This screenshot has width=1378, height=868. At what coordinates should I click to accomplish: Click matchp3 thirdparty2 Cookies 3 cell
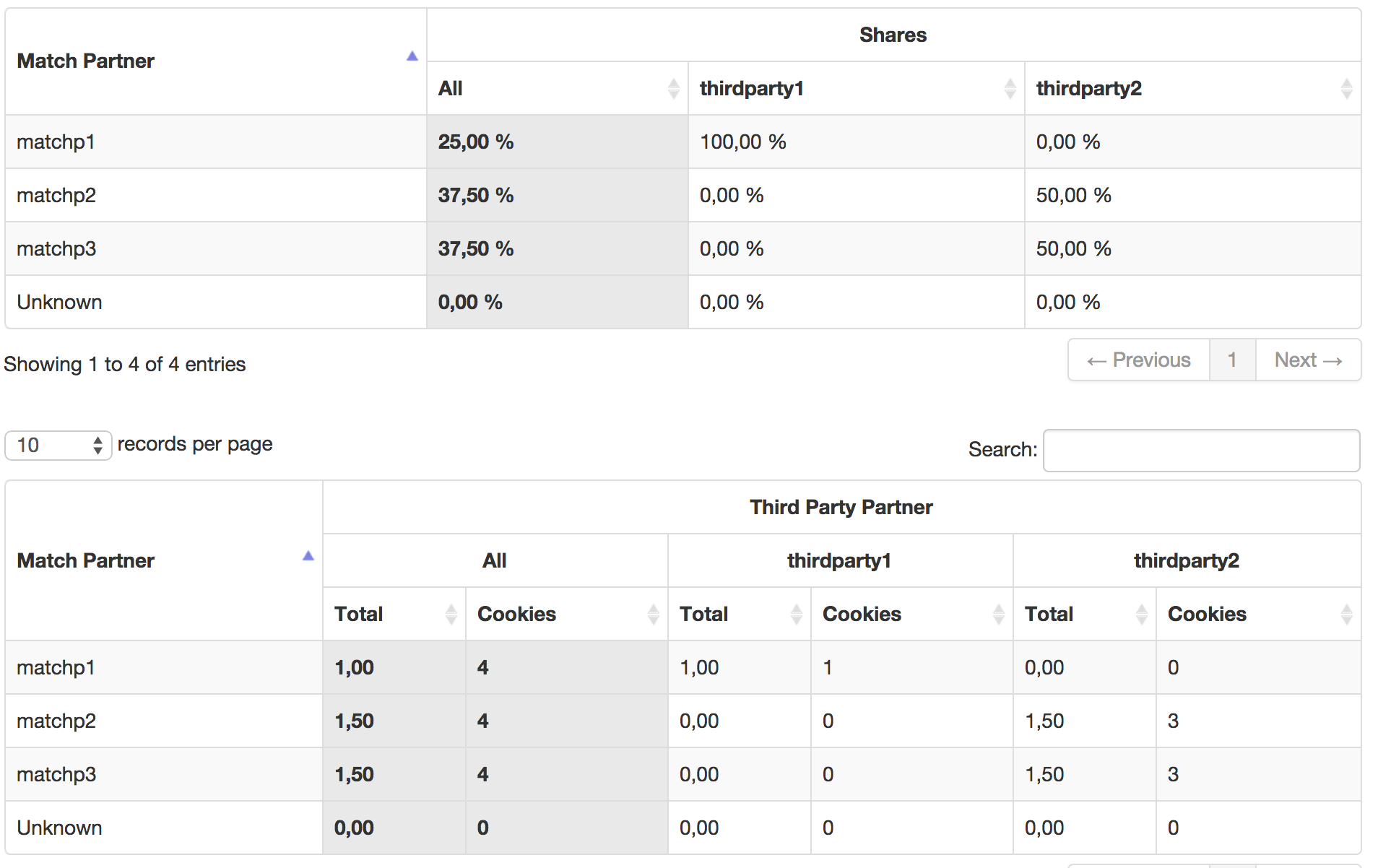coord(1259,774)
